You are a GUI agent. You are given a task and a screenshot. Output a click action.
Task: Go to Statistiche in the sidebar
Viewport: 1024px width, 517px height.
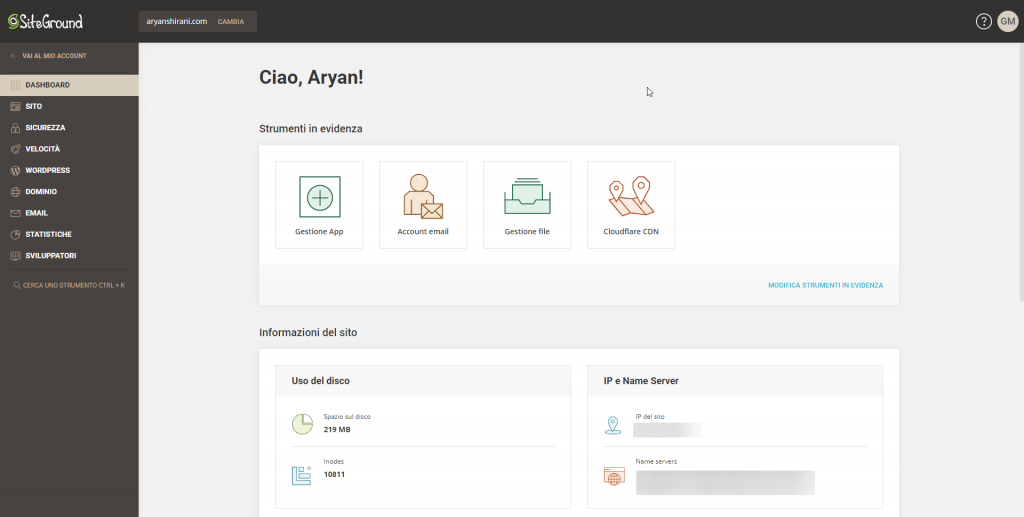pos(48,234)
